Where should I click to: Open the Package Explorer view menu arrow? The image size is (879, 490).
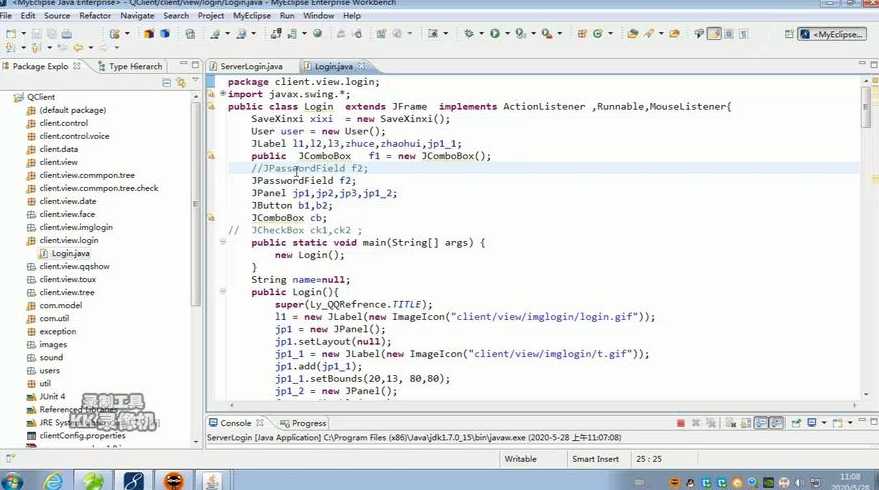pyautogui.click(x=195, y=82)
